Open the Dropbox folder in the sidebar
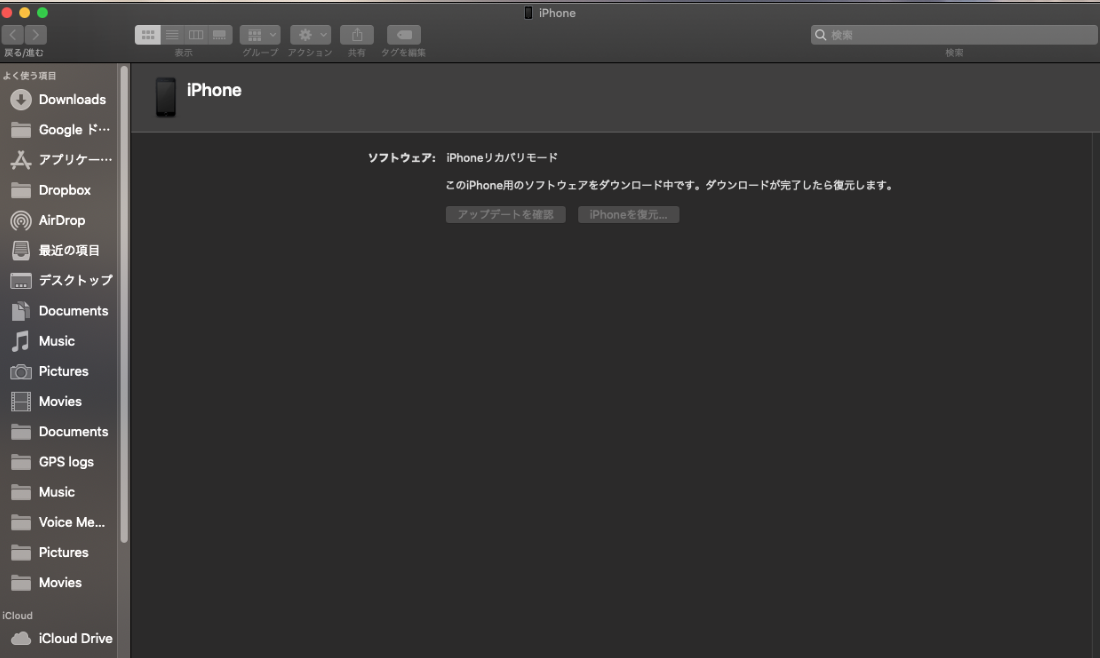This screenshot has height=658, width=1100. (x=59, y=190)
